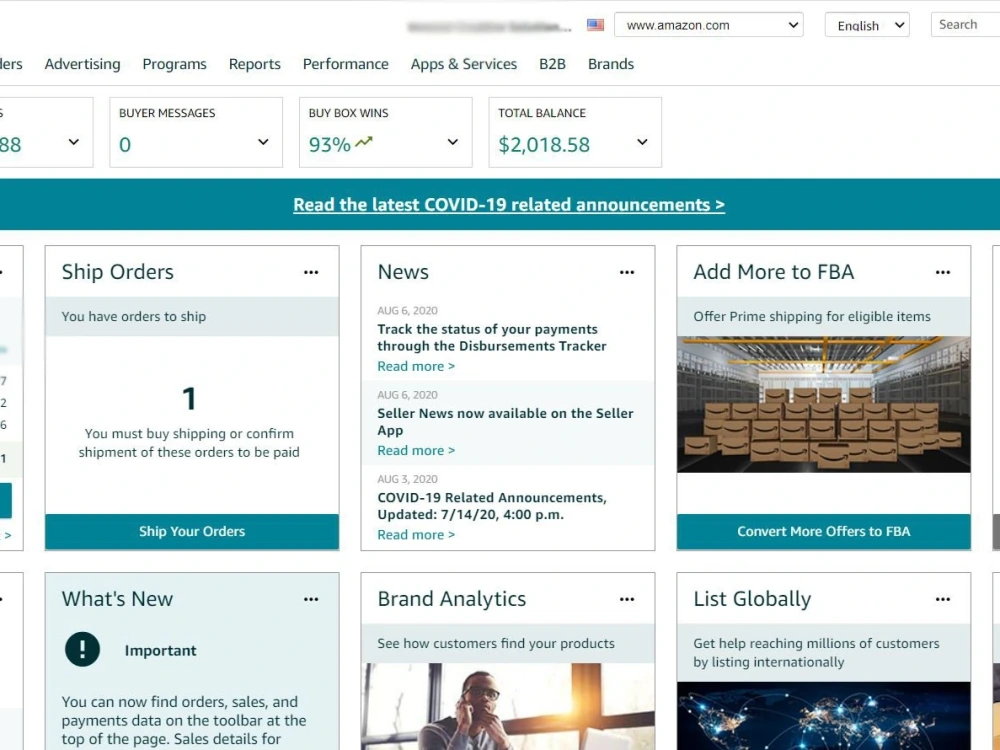1000x750 pixels.
Task: Expand the Buyer Messages dropdown
Action: [x=263, y=142]
